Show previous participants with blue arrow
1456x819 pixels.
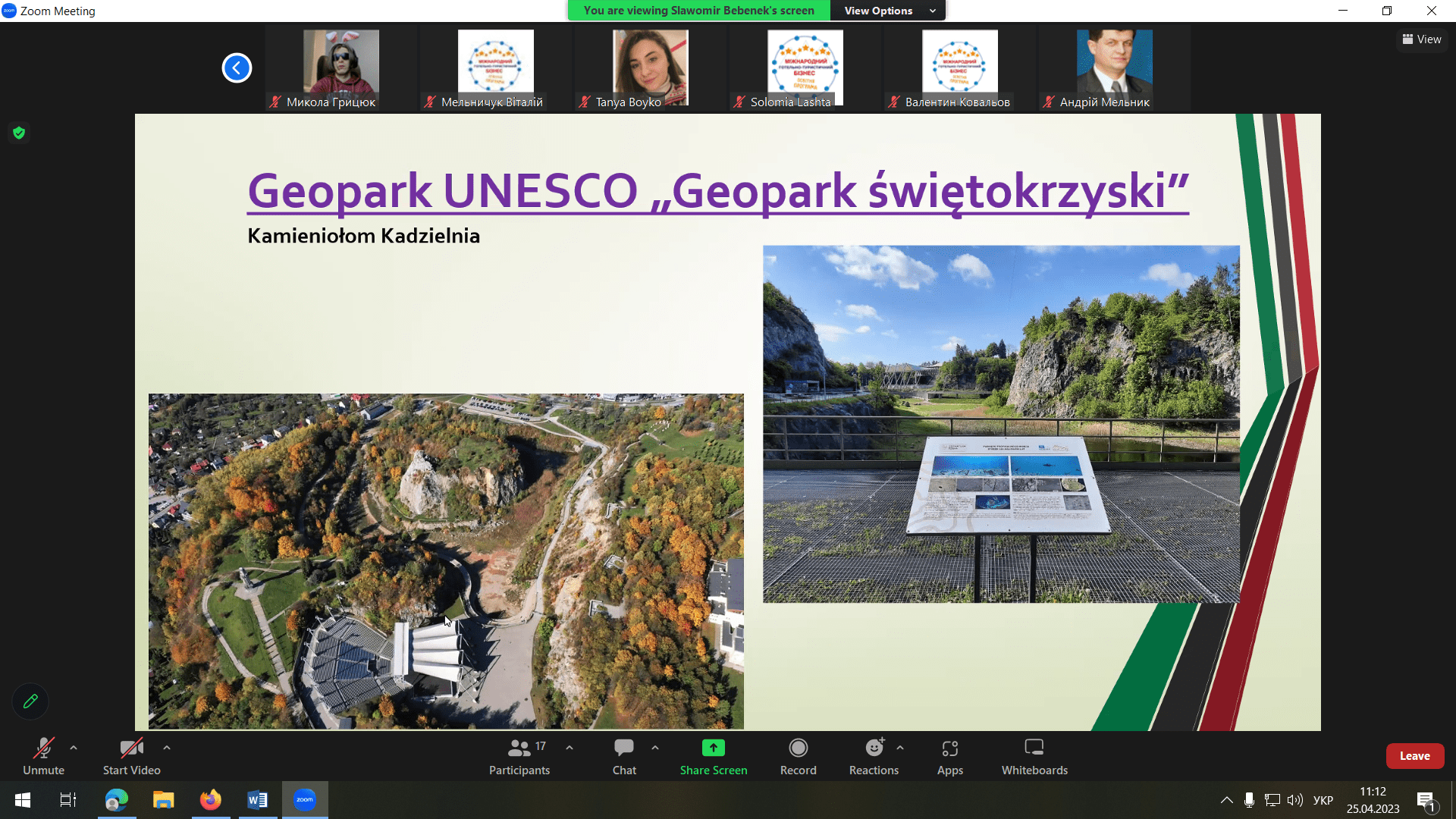[x=237, y=68]
